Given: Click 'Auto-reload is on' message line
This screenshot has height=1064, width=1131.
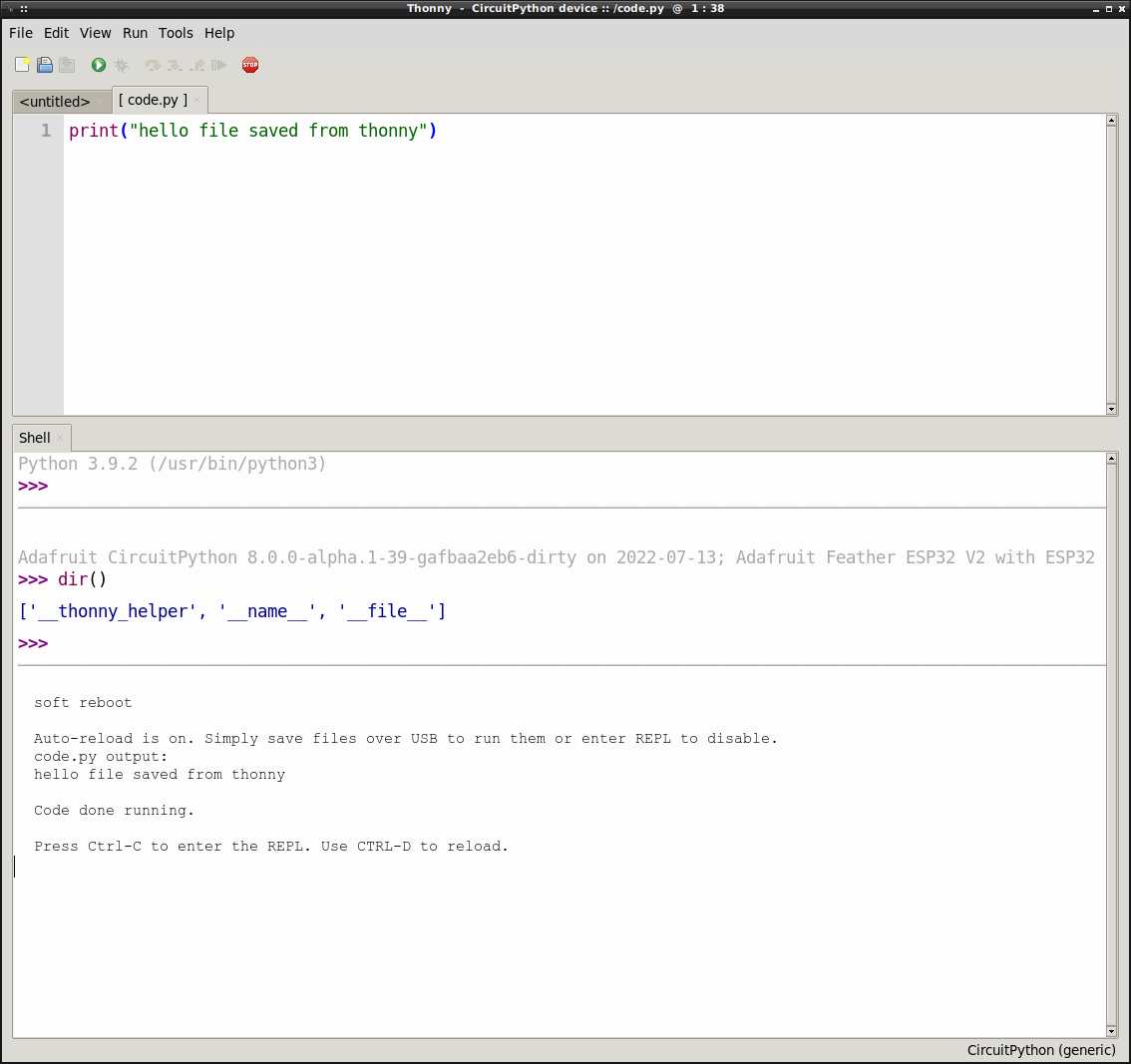Looking at the screenshot, I should coord(406,739).
